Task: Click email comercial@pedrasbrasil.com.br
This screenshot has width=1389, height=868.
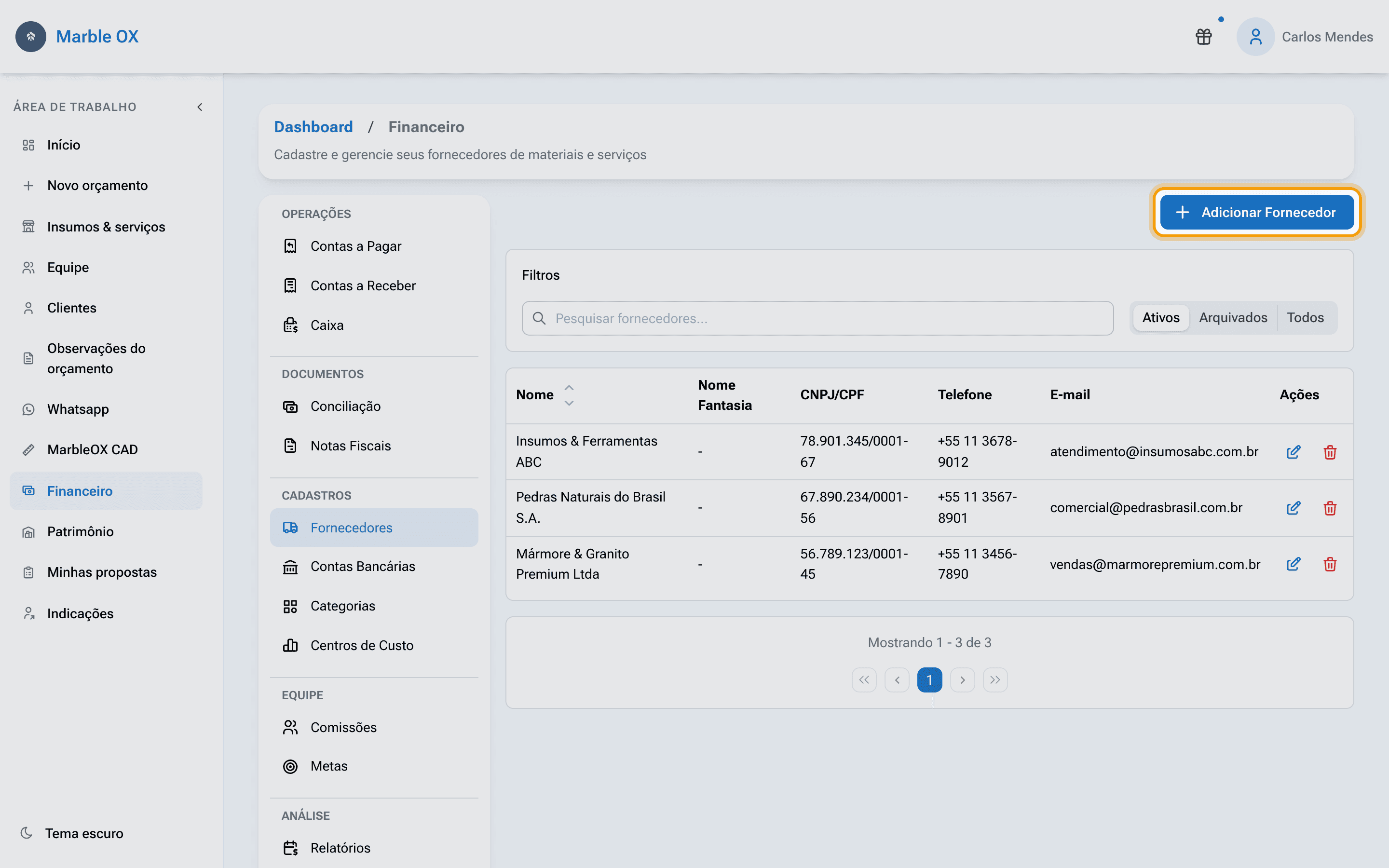Action: point(1145,507)
